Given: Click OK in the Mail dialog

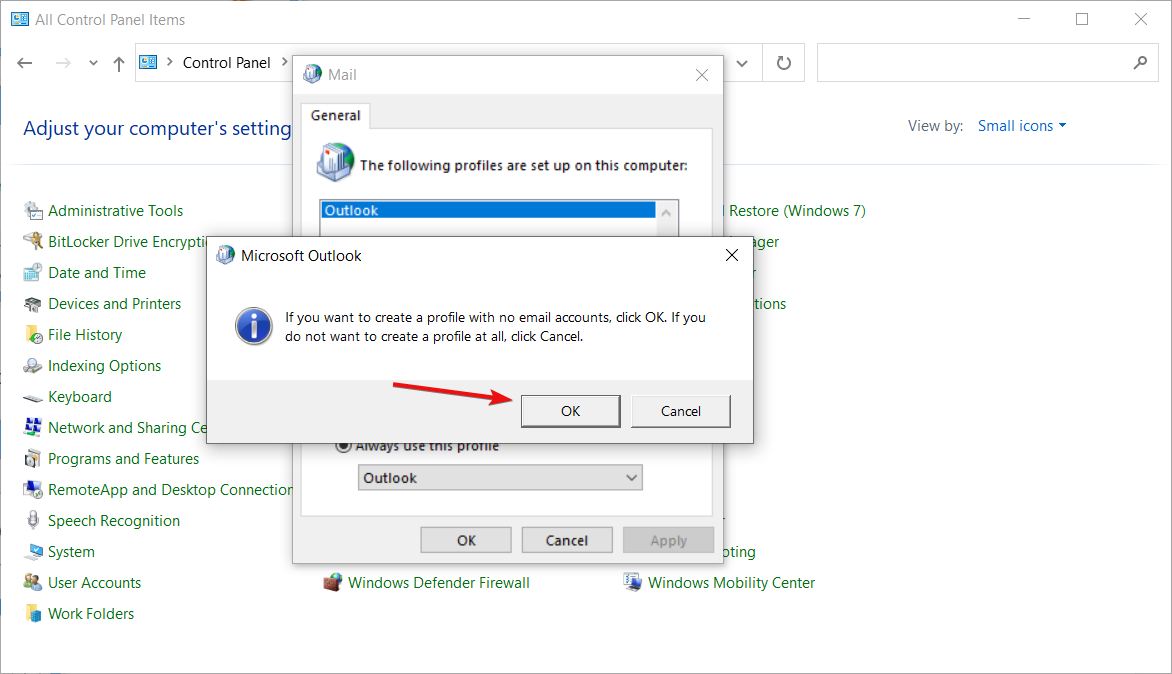Looking at the screenshot, I should pyautogui.click(x=466, y=540).
